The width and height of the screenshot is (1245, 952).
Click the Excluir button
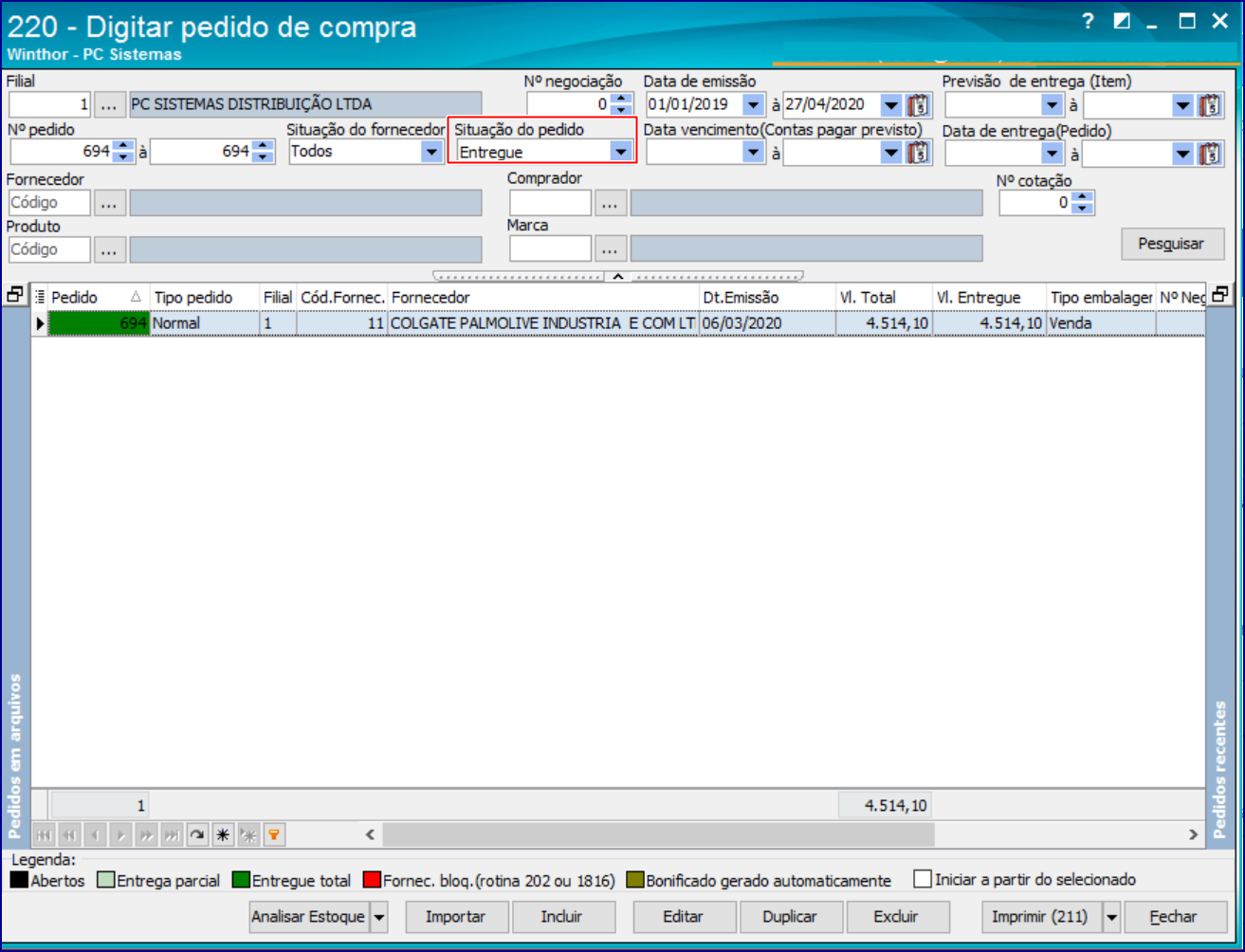[896, 917]
